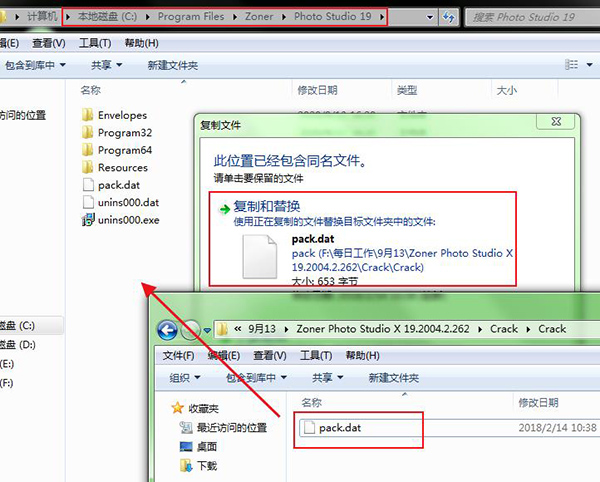Sort by 名称 column in main window
This screenshot has height=482, width=600.
click(x=91, y=90)
